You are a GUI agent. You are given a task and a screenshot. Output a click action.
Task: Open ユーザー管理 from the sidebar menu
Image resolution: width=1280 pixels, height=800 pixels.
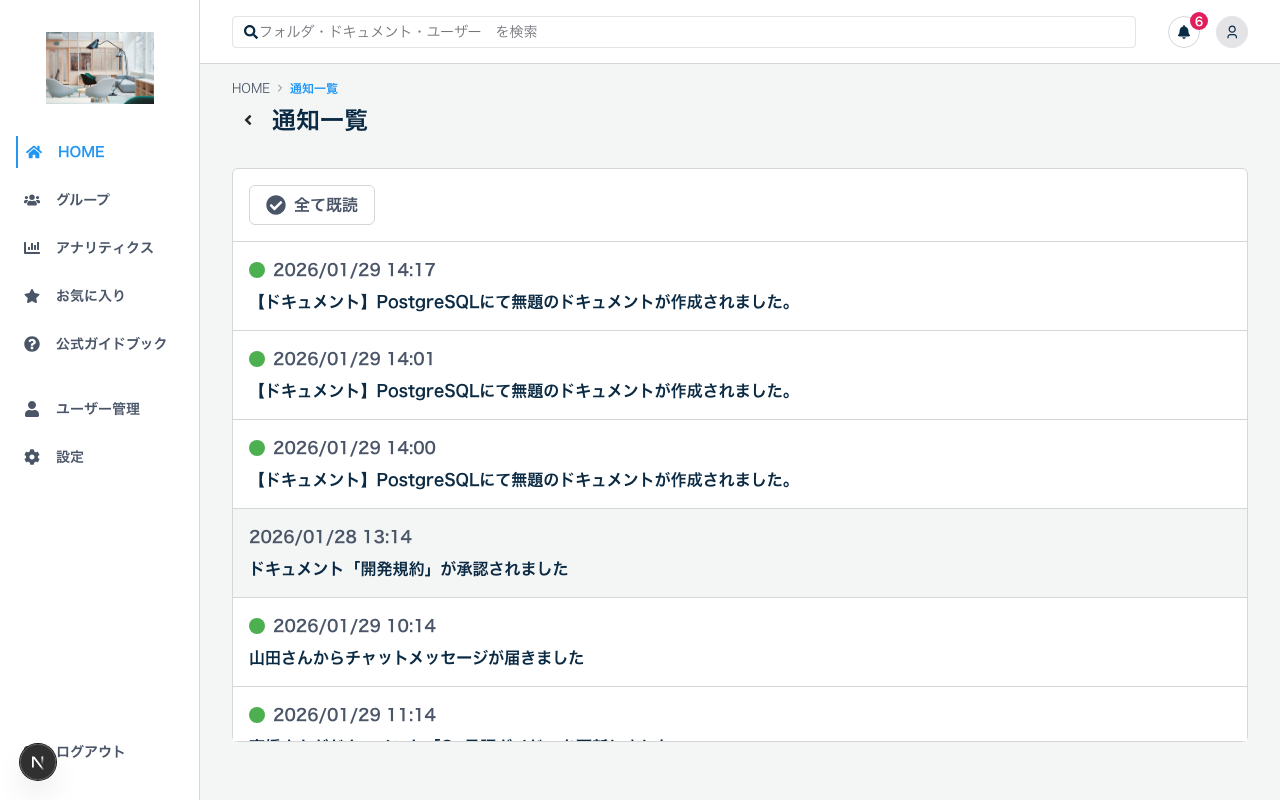tap(98, 408)
